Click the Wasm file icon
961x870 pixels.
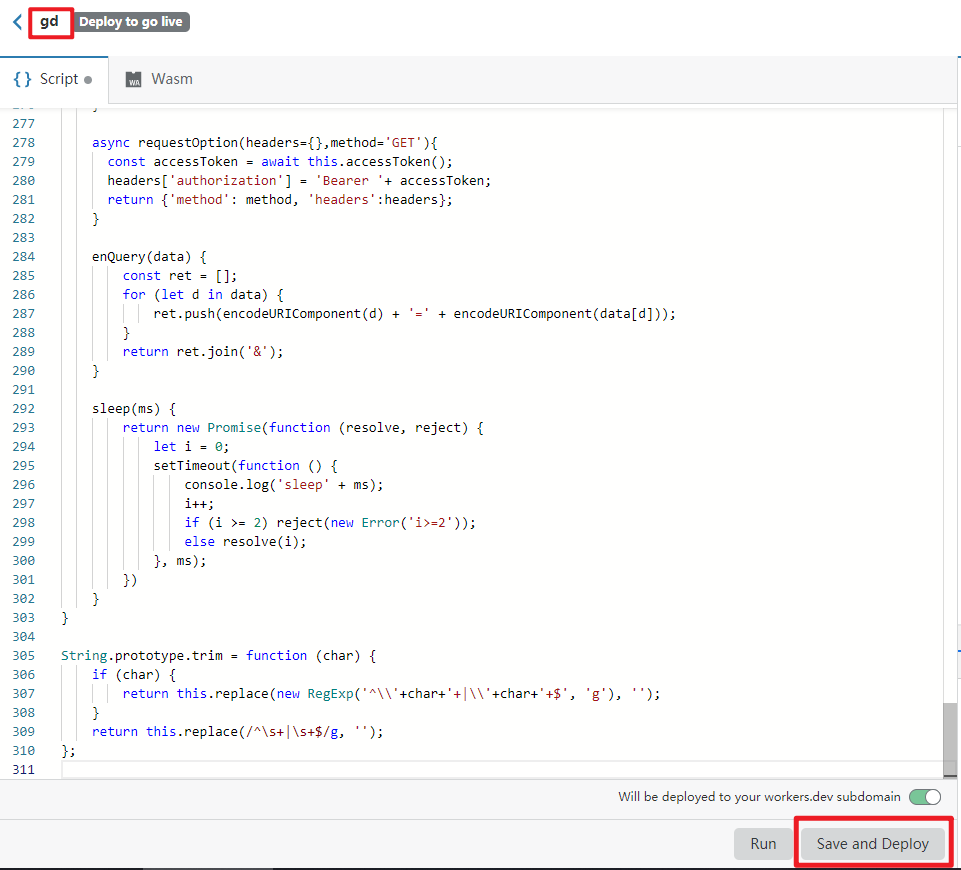click(133, 80)
